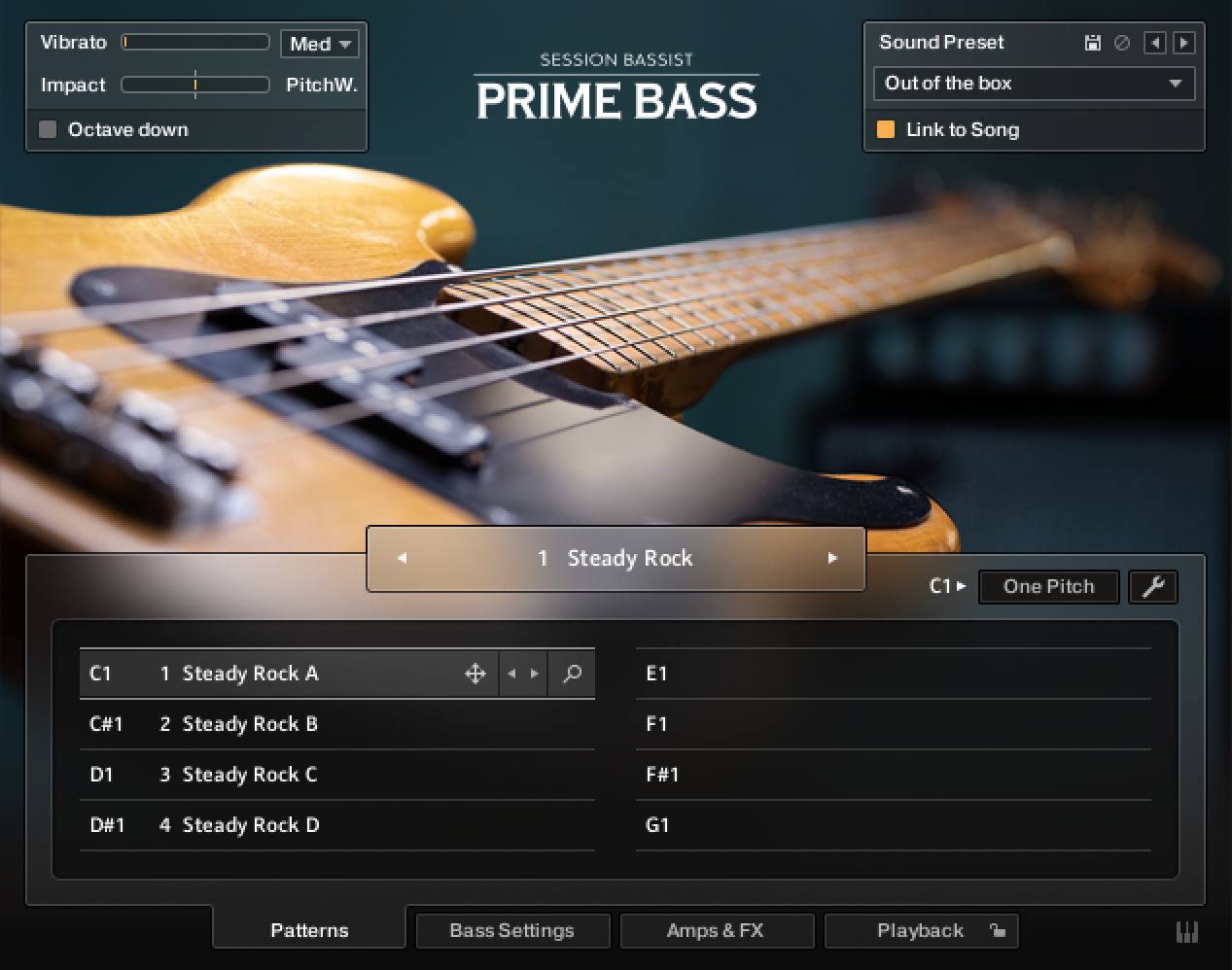Preview Steady Rock A with the magnifier icon
The width and height of the screenshot is (1232, 970).
[x=572, y=674]
